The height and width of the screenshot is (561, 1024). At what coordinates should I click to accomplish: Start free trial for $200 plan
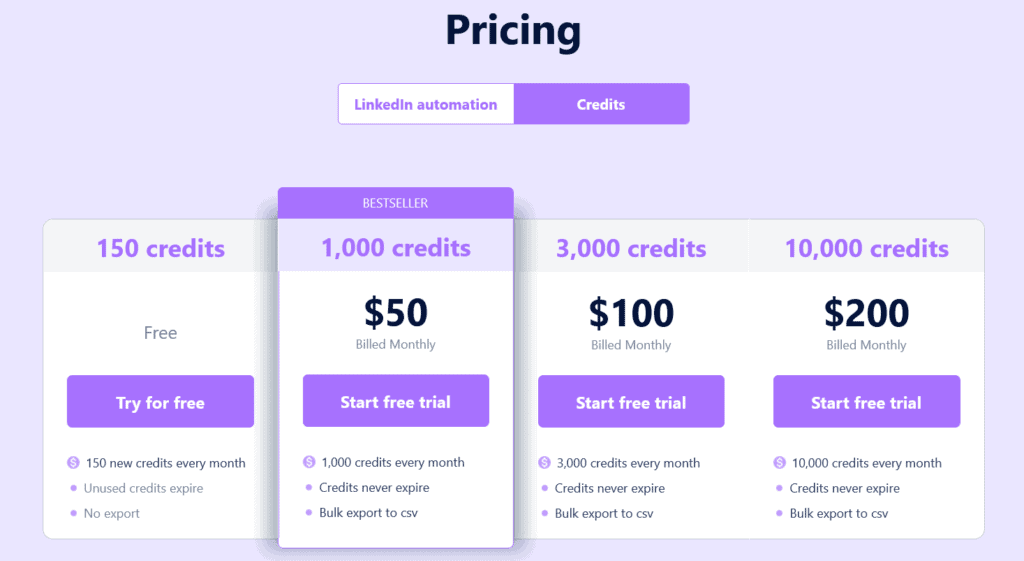pyautogui.click(x=866, y=402)
